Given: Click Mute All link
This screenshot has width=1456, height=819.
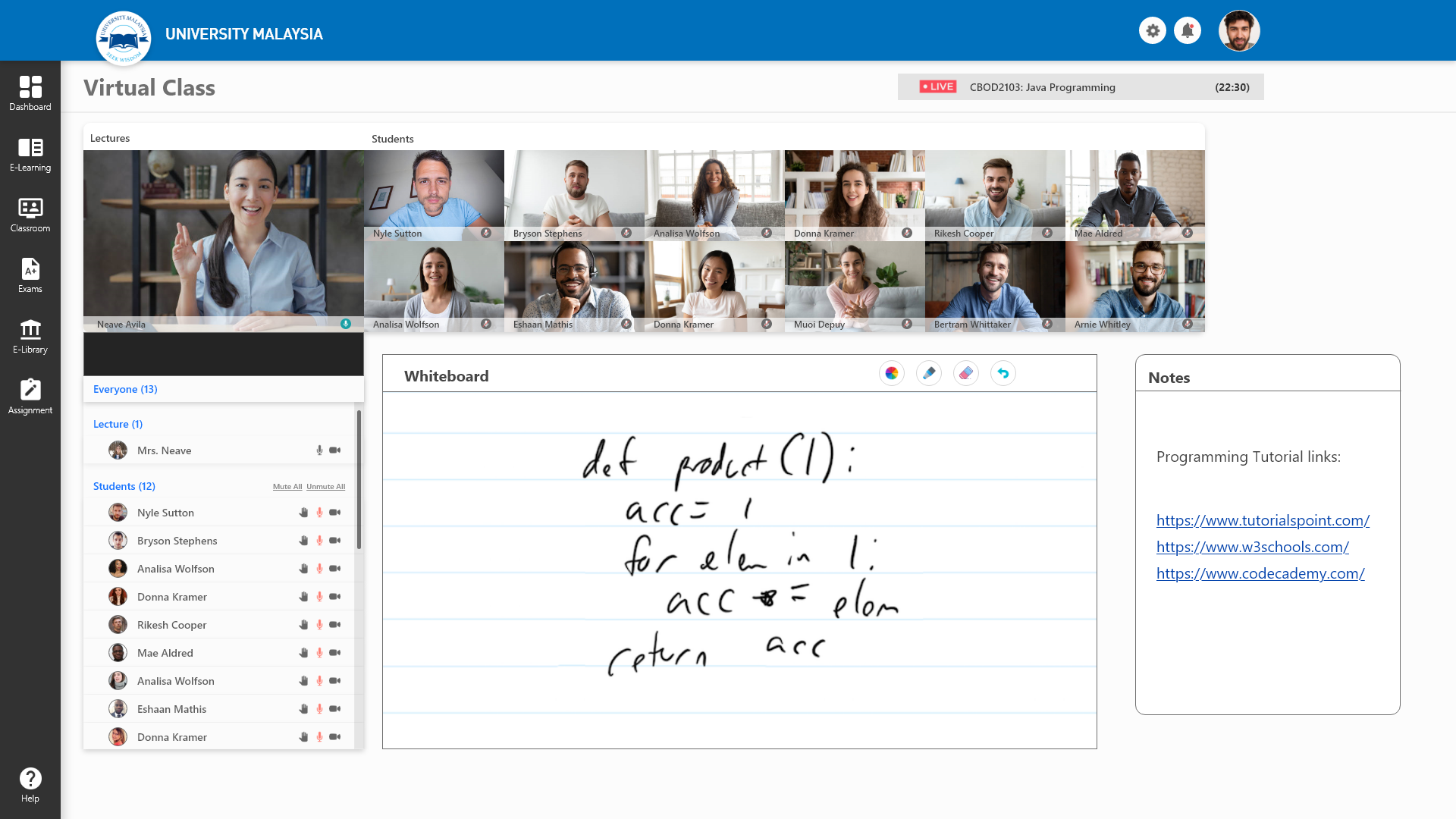Looking at the screenshot, I should pos(287,487).
